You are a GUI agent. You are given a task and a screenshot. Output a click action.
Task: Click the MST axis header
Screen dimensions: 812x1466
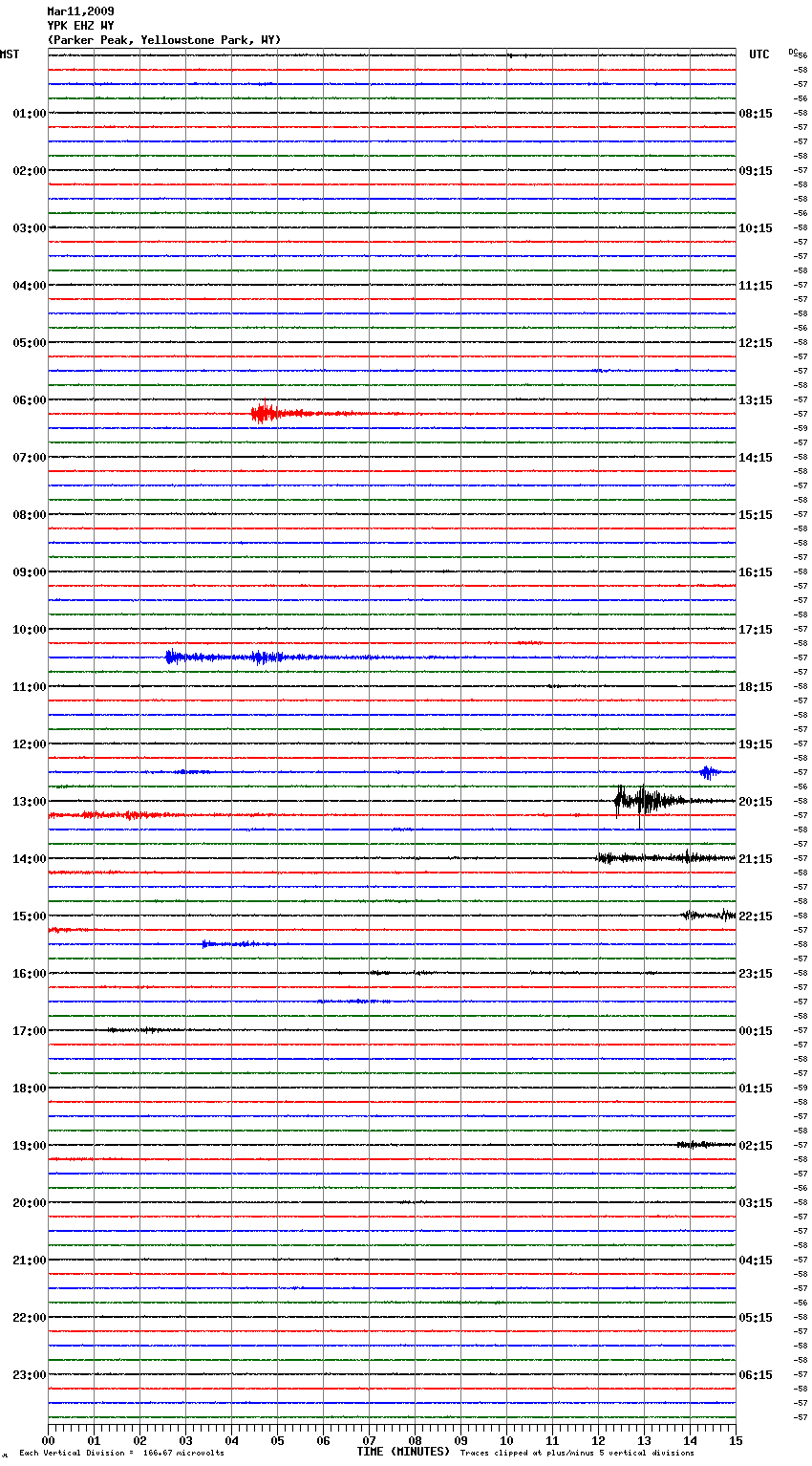click(10, 54)
